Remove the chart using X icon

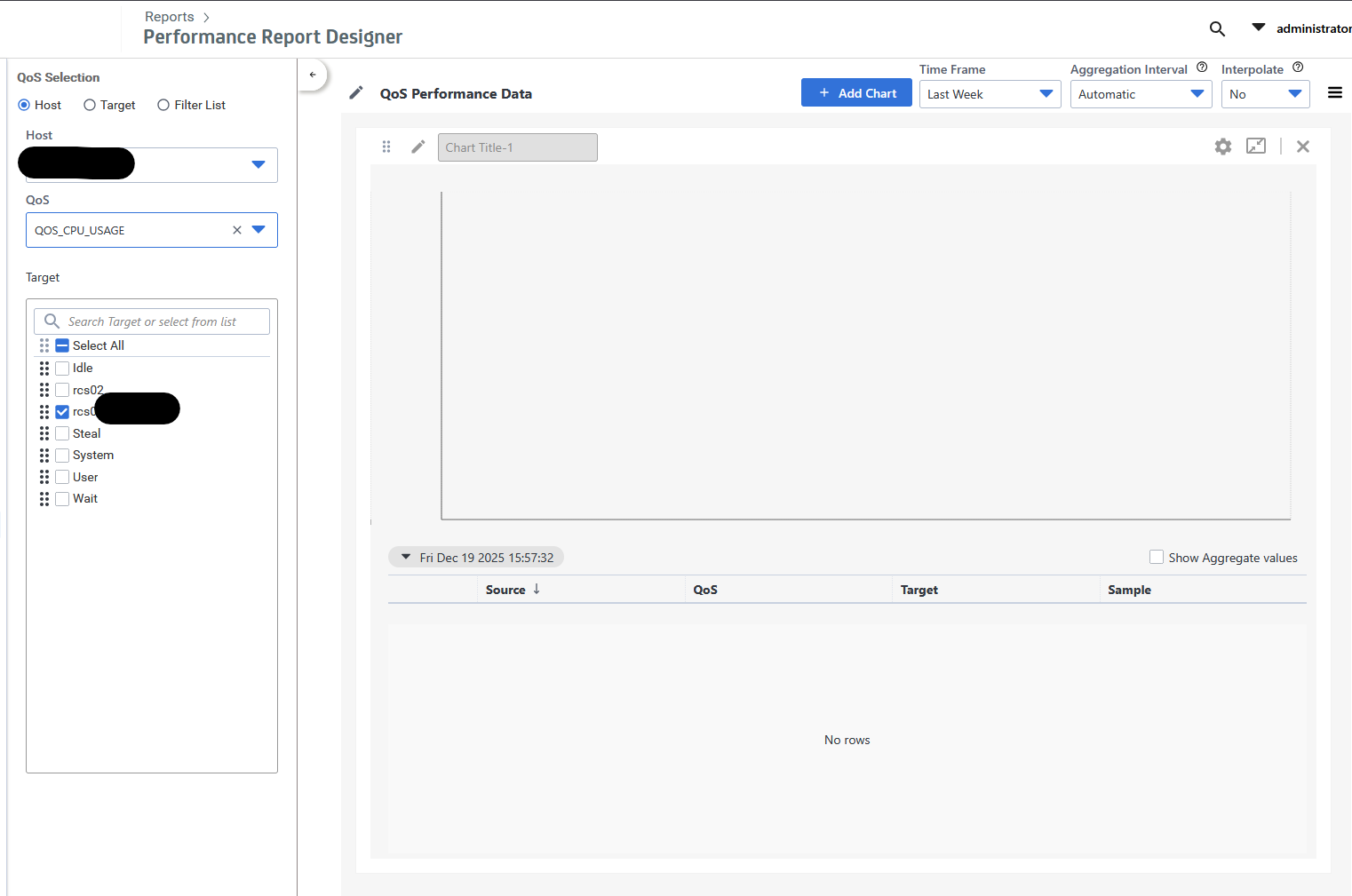pos(1303,147)
